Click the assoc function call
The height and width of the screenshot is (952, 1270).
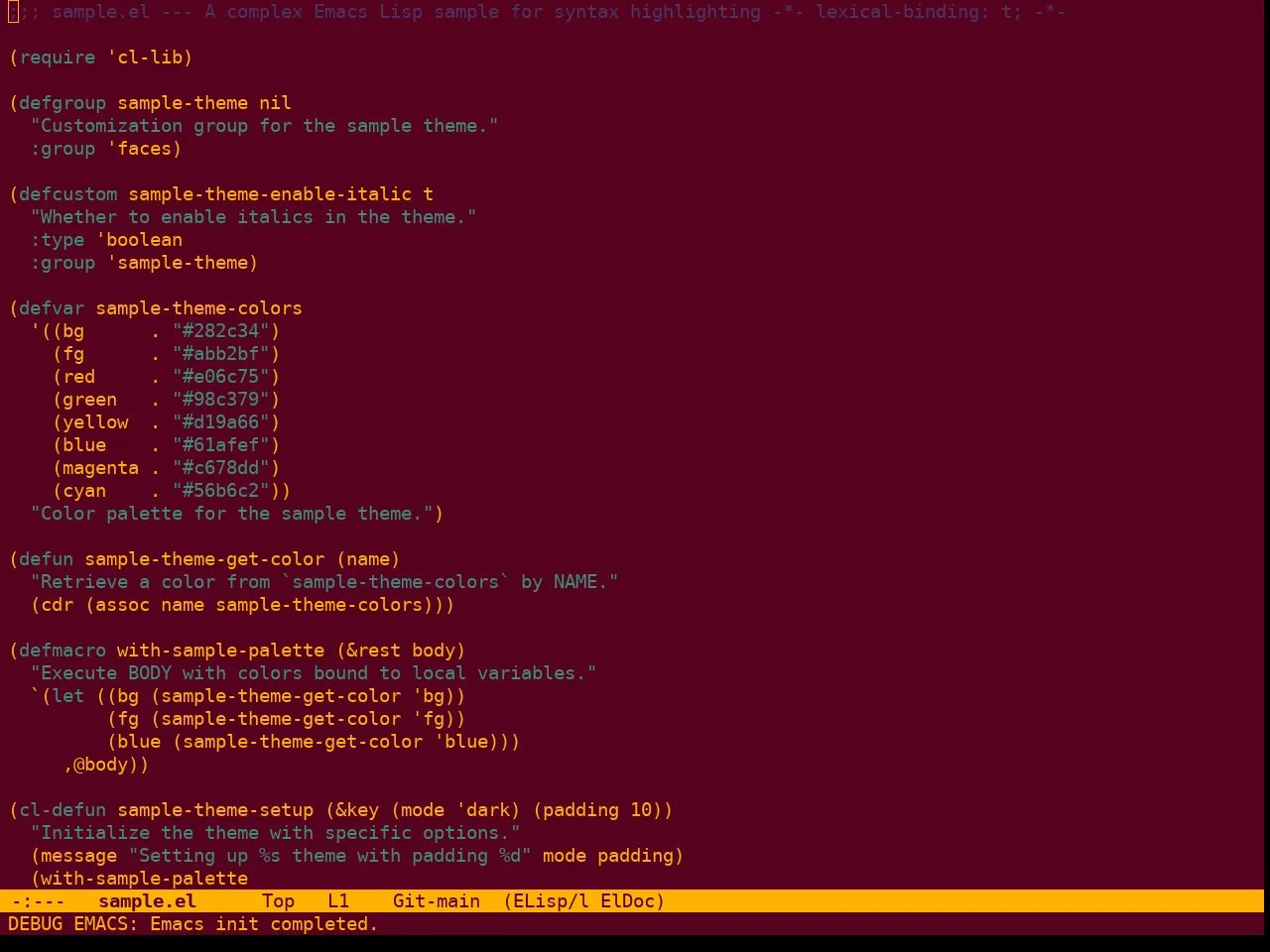pyautogui.click(x=123, y=605)
